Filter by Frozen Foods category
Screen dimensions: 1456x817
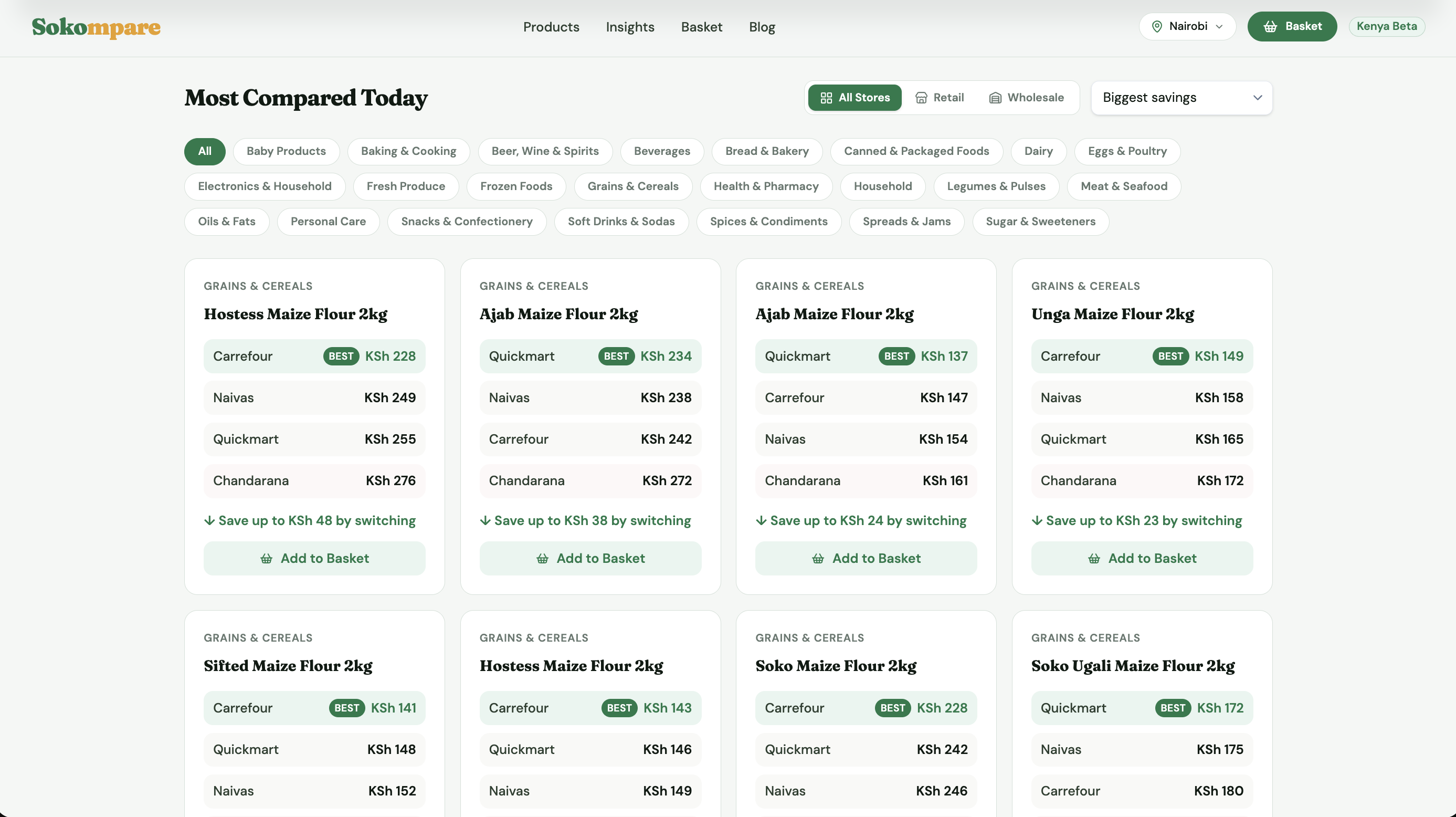coord(516,186)
